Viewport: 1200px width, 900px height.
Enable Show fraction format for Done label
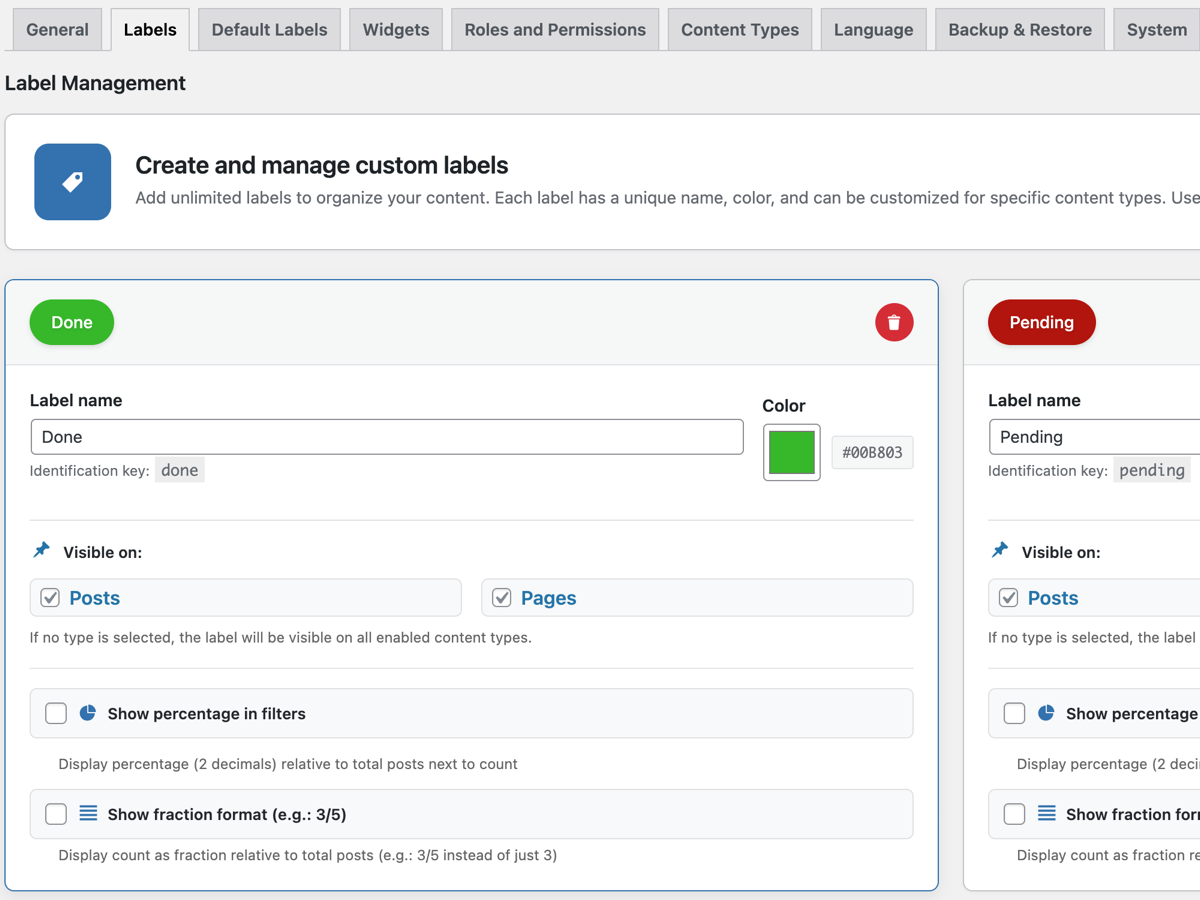point(56,813)
